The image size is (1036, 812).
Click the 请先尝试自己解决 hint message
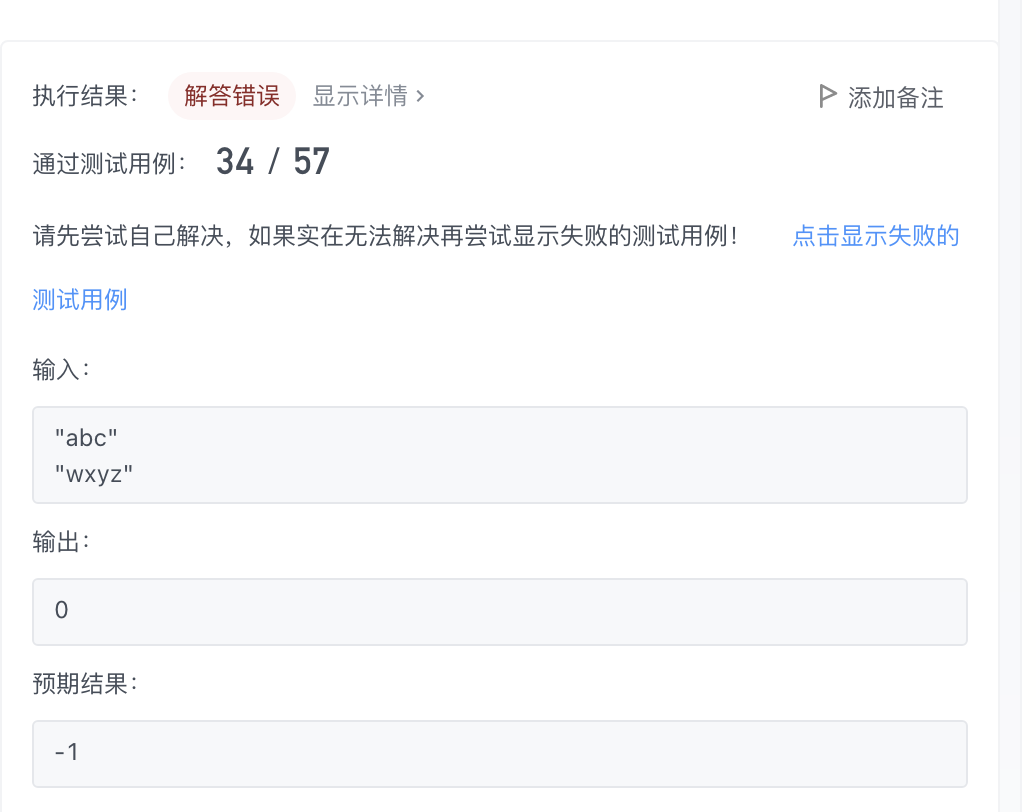[x=385, y=236]
